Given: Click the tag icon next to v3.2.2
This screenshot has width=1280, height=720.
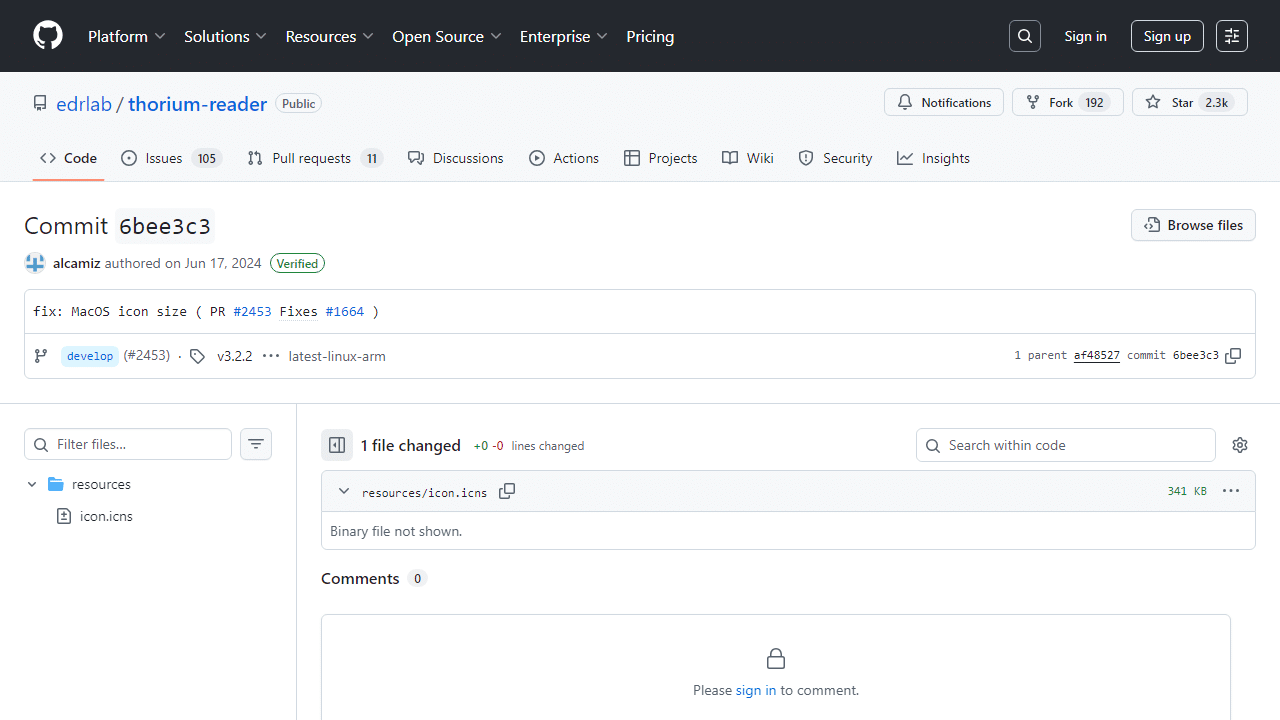Looking at the screenshot, I should click(198, 356).
